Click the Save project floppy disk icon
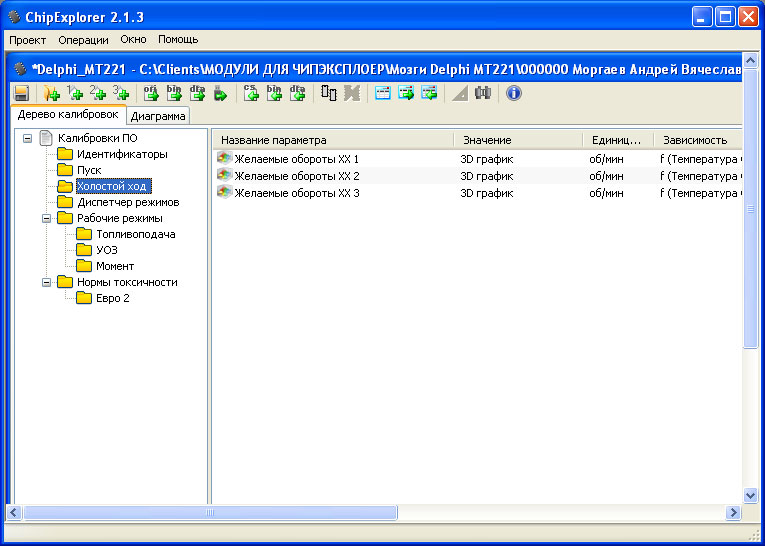Image resolution: width=765 pixels, height=546 pixels. click(x=20, y=93)
